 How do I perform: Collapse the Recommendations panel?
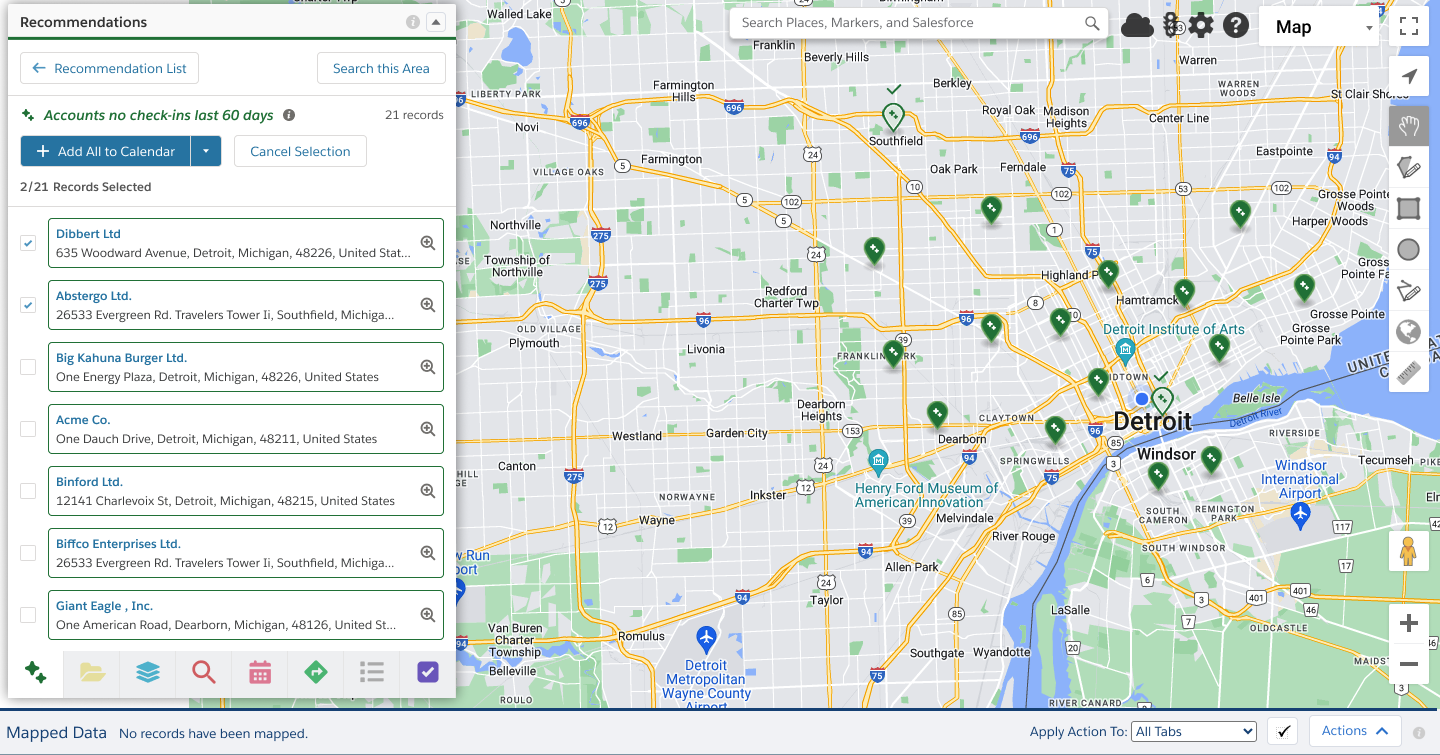point(435,22)
